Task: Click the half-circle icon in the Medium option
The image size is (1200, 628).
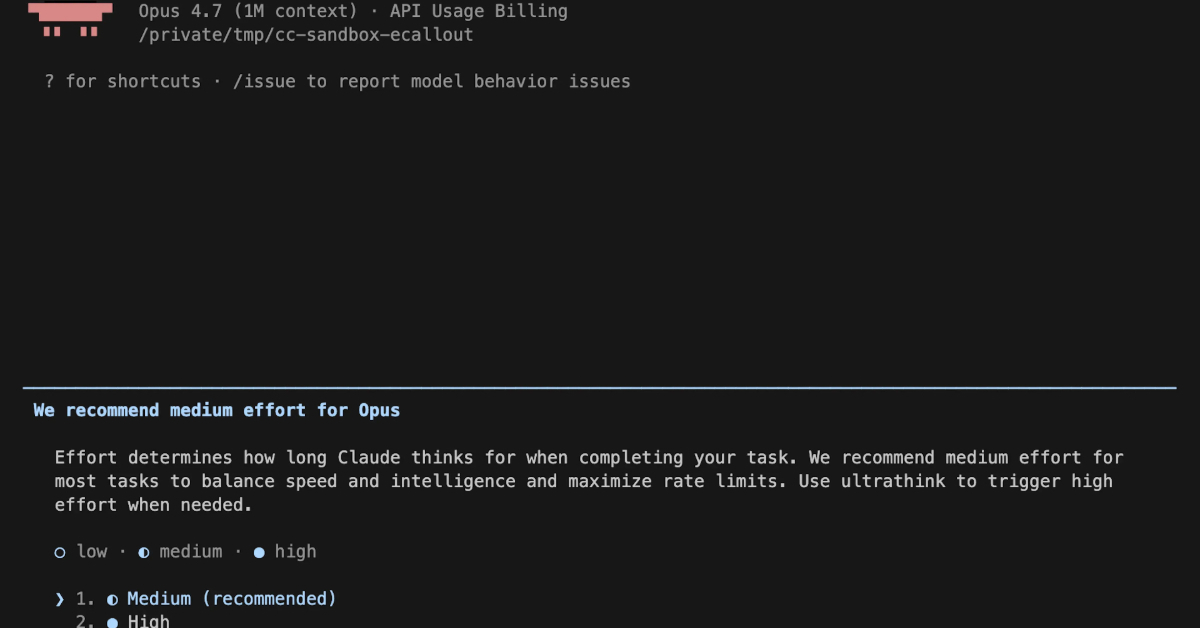Action: 112,599
